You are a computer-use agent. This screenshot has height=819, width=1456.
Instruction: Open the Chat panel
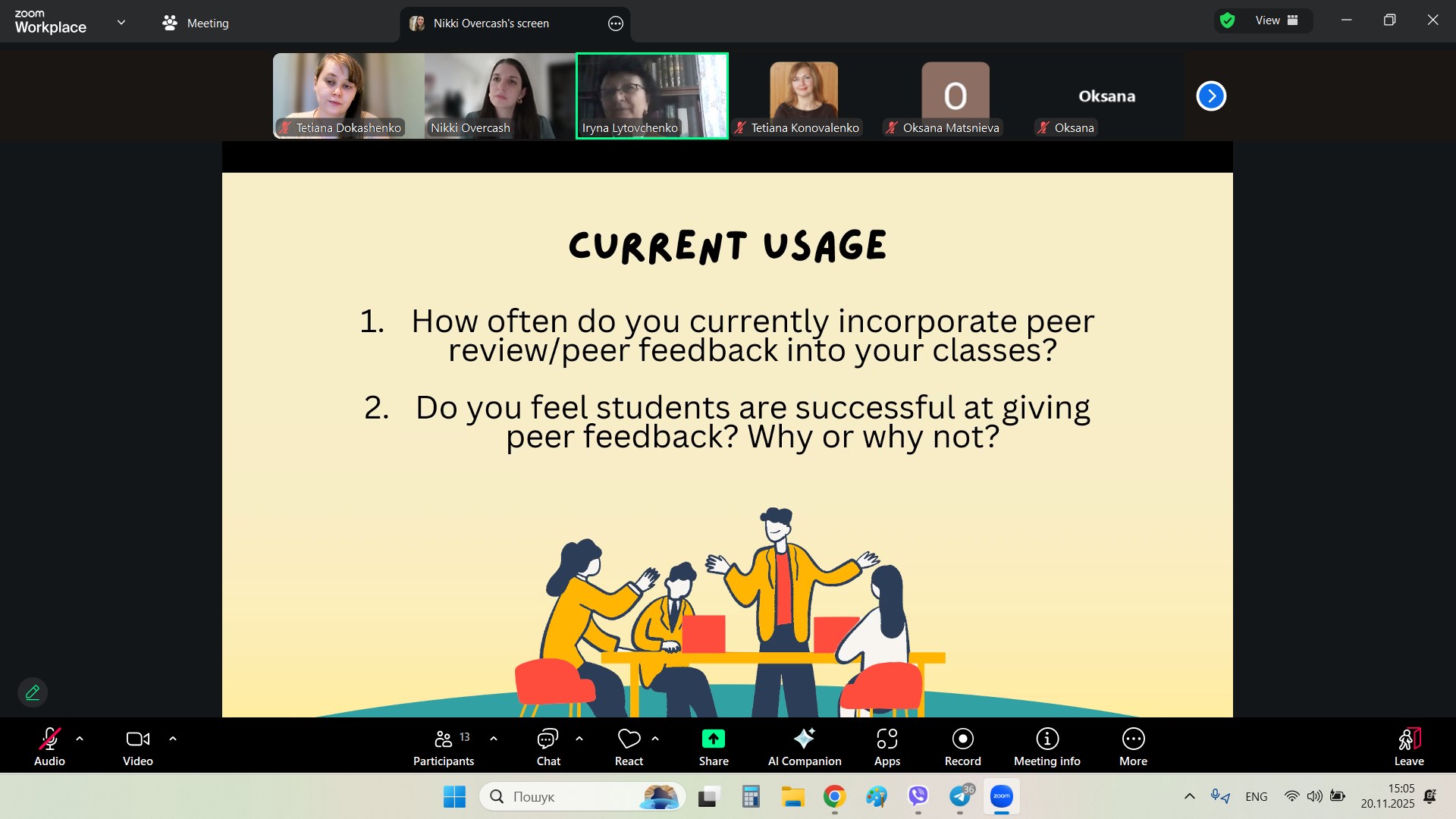point(548,747)
